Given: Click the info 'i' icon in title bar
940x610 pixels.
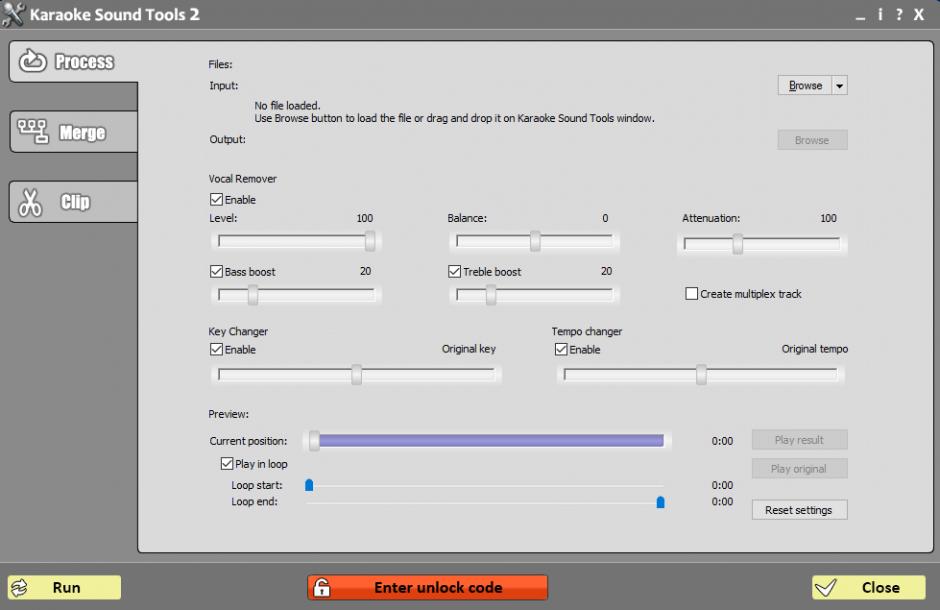Looking at the screenshot, I should [x=880, y=14].
